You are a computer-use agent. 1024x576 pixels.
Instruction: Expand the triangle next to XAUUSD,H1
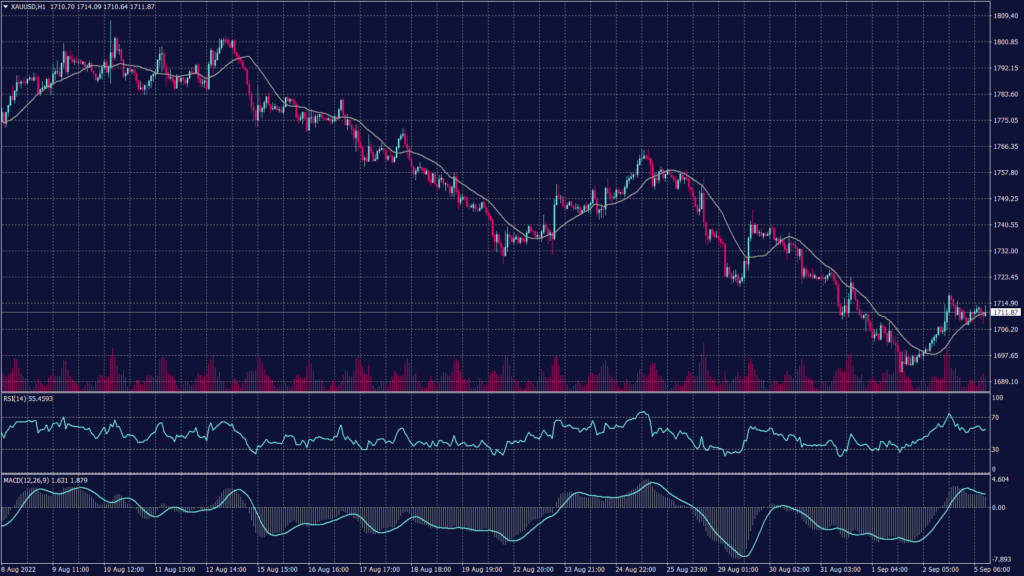pyautogui.click(x=7, y=6)
